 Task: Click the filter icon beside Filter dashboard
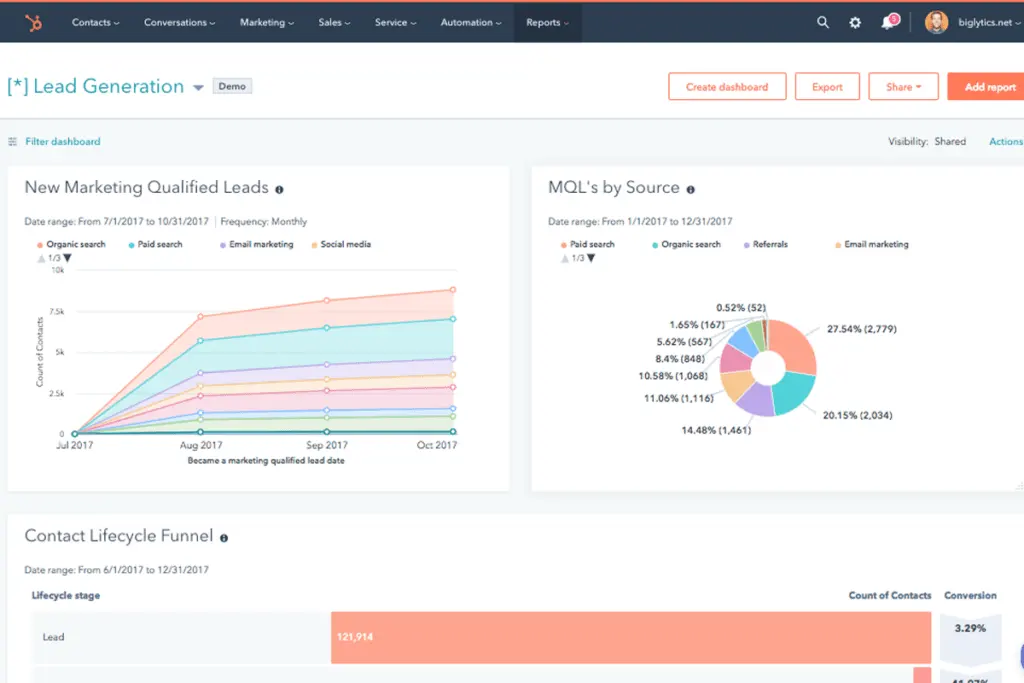[x=12, y=142]
